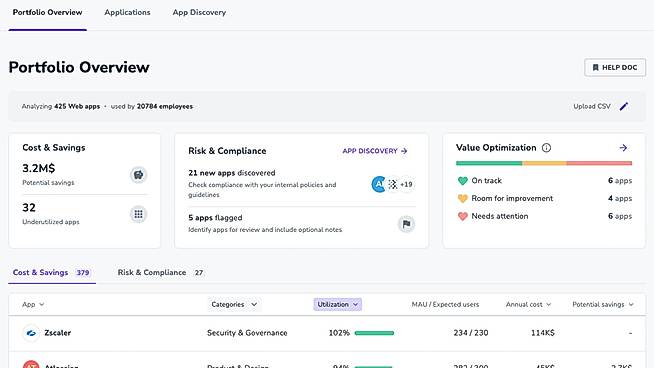The width and height of the screenshot is (654, 368).
Task: Click the grid icon for underutilized apps
Action: [138, 214]
